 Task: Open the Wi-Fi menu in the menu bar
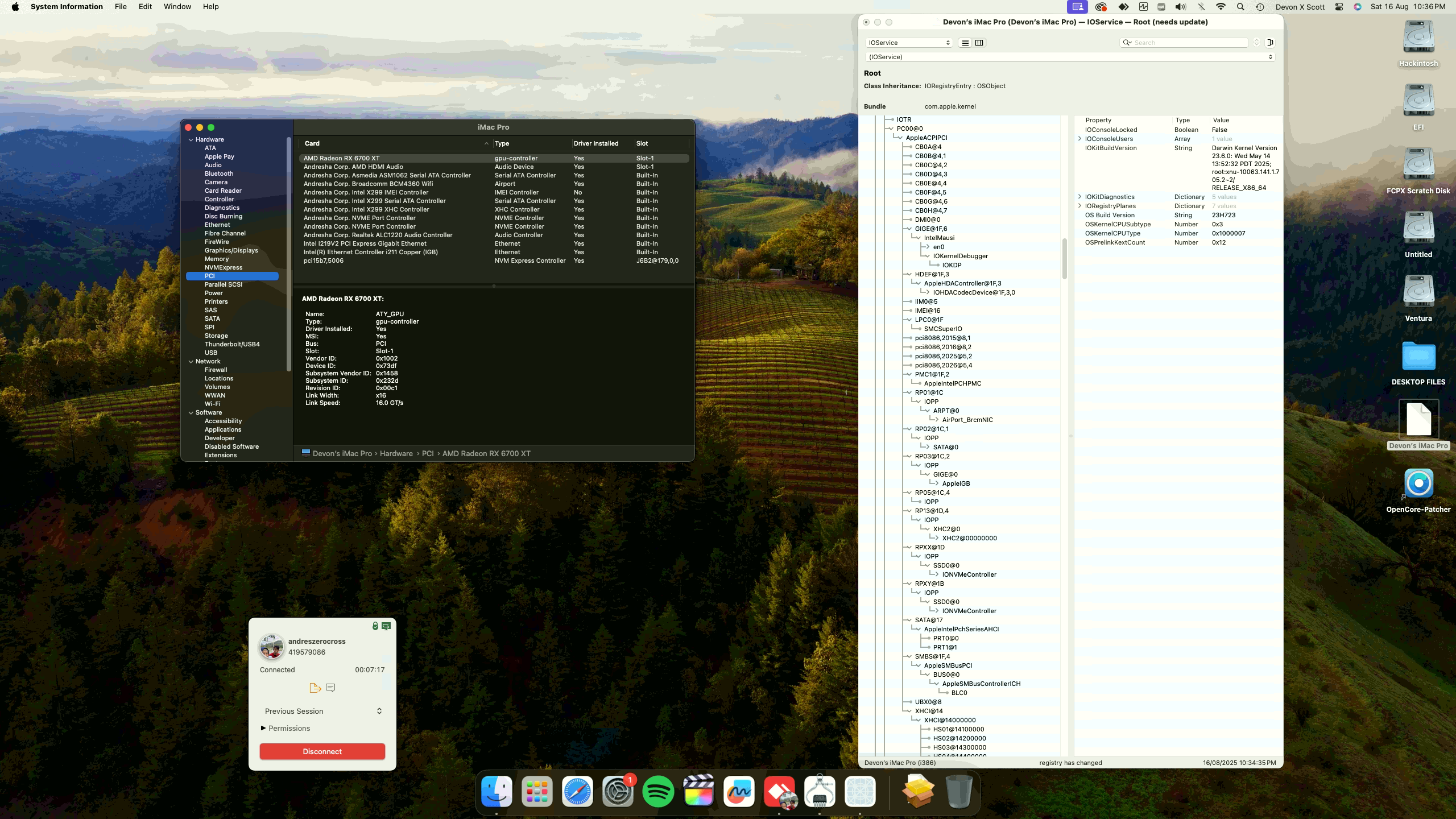1221,7
